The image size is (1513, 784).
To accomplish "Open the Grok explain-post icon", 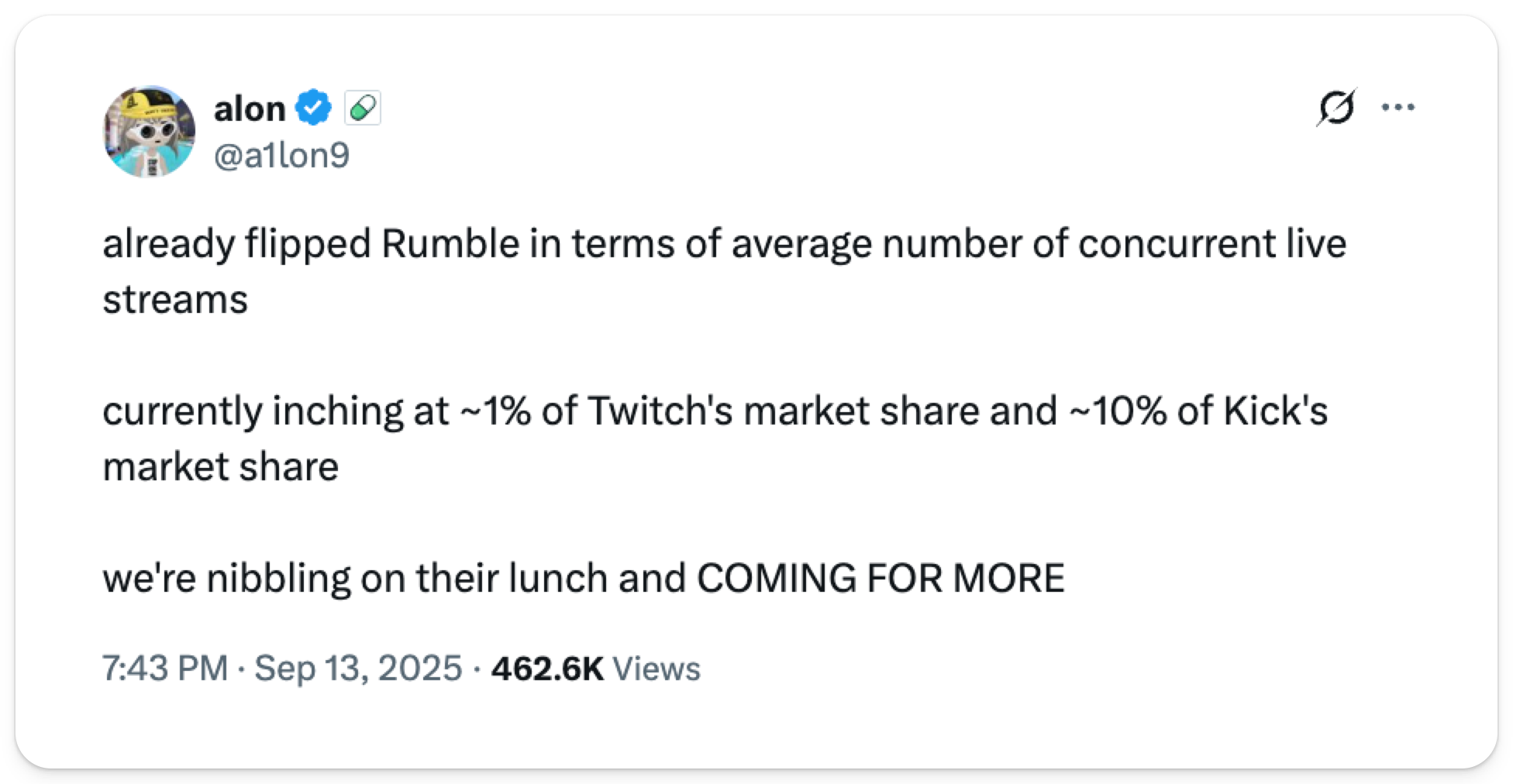I will point(1336,108).
